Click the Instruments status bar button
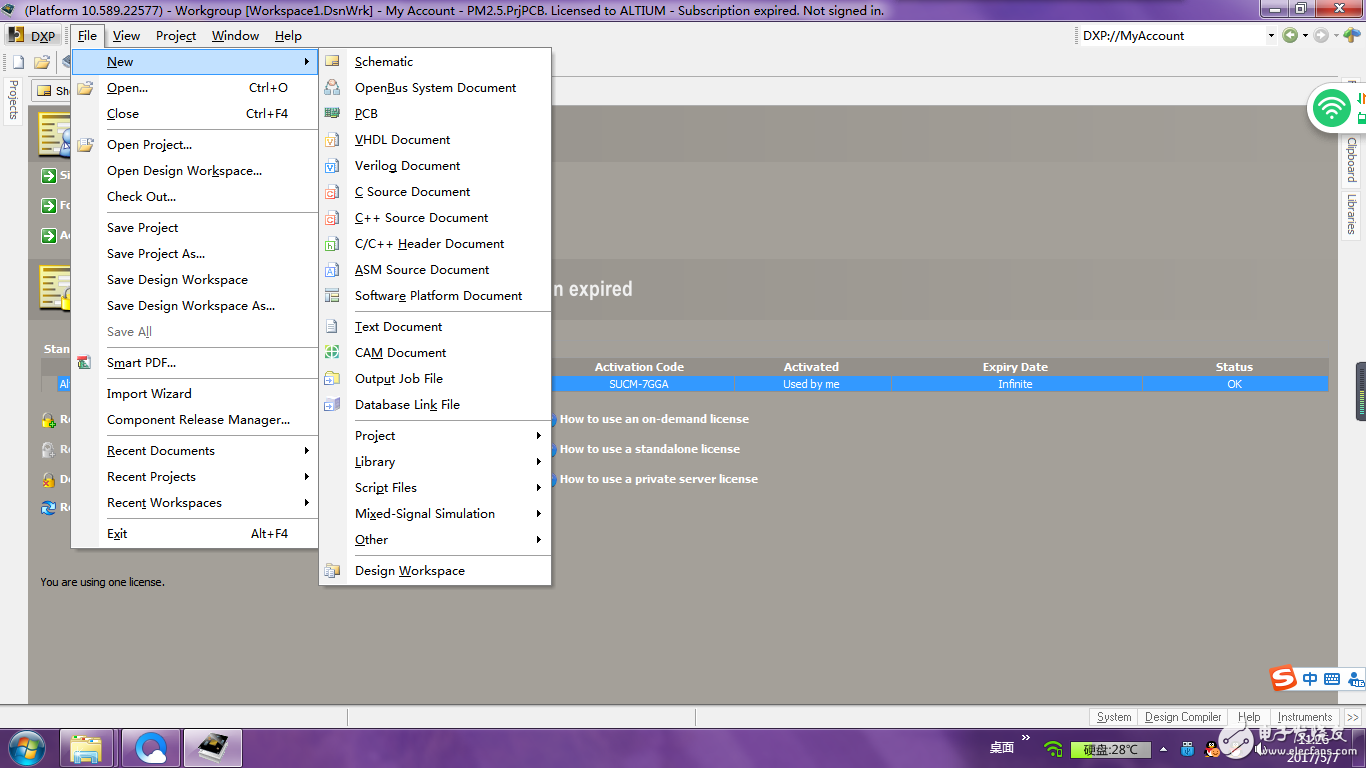The height and width of the screenshot is (768, 1366). pos(1305,717)
